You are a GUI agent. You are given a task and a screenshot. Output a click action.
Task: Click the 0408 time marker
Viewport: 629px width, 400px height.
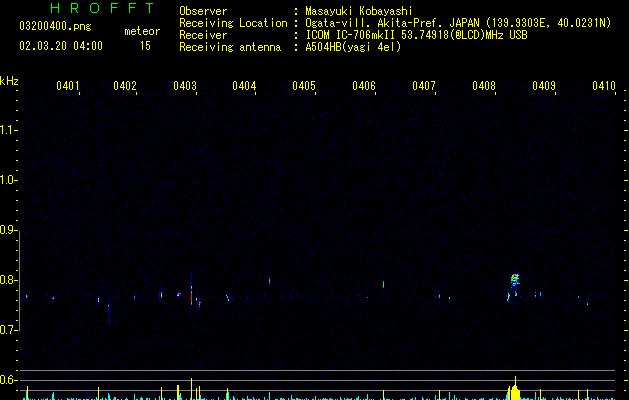[484, 86]
